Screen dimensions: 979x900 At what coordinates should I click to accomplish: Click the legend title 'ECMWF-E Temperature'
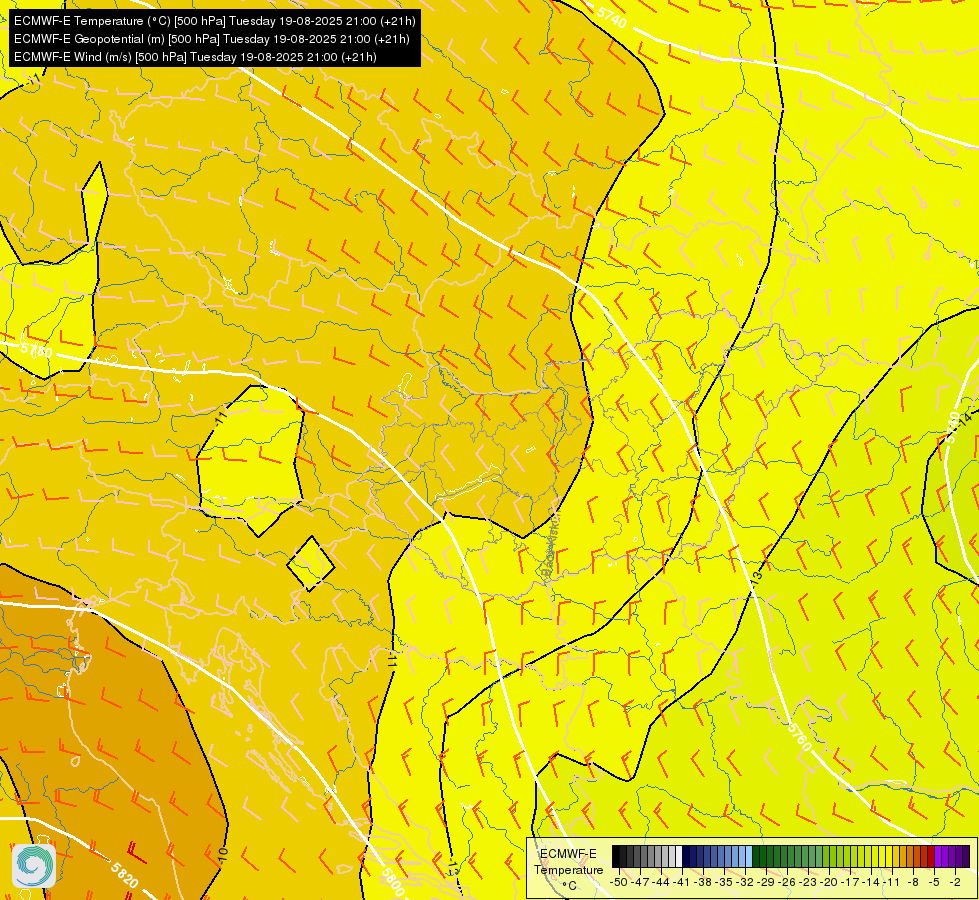(568, 862)
